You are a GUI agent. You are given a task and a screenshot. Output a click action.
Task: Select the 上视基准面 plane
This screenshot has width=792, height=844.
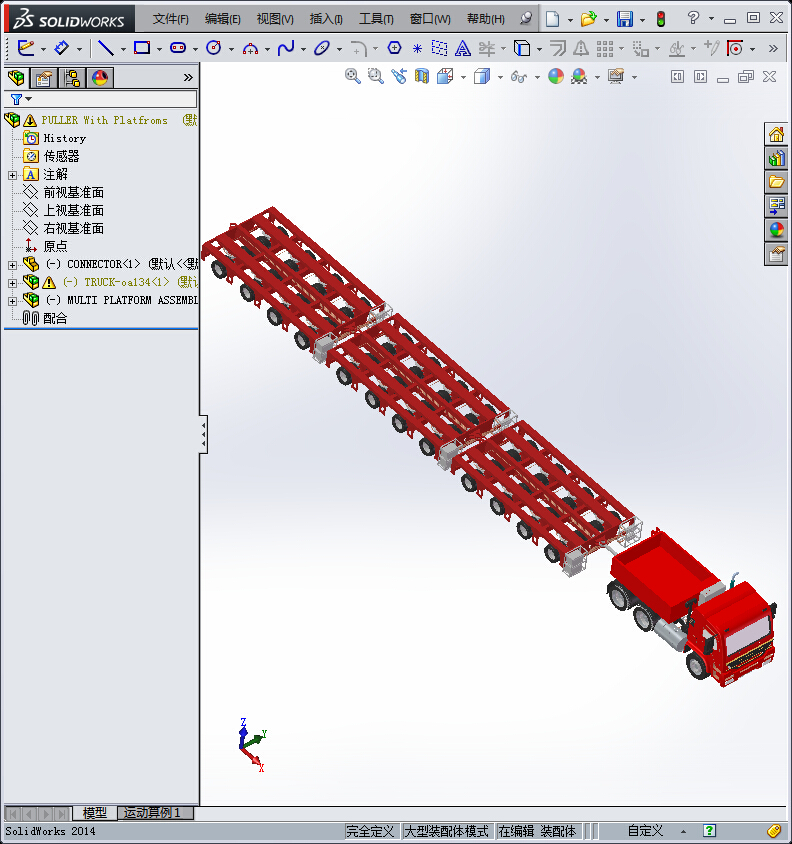tap(74, 210)
